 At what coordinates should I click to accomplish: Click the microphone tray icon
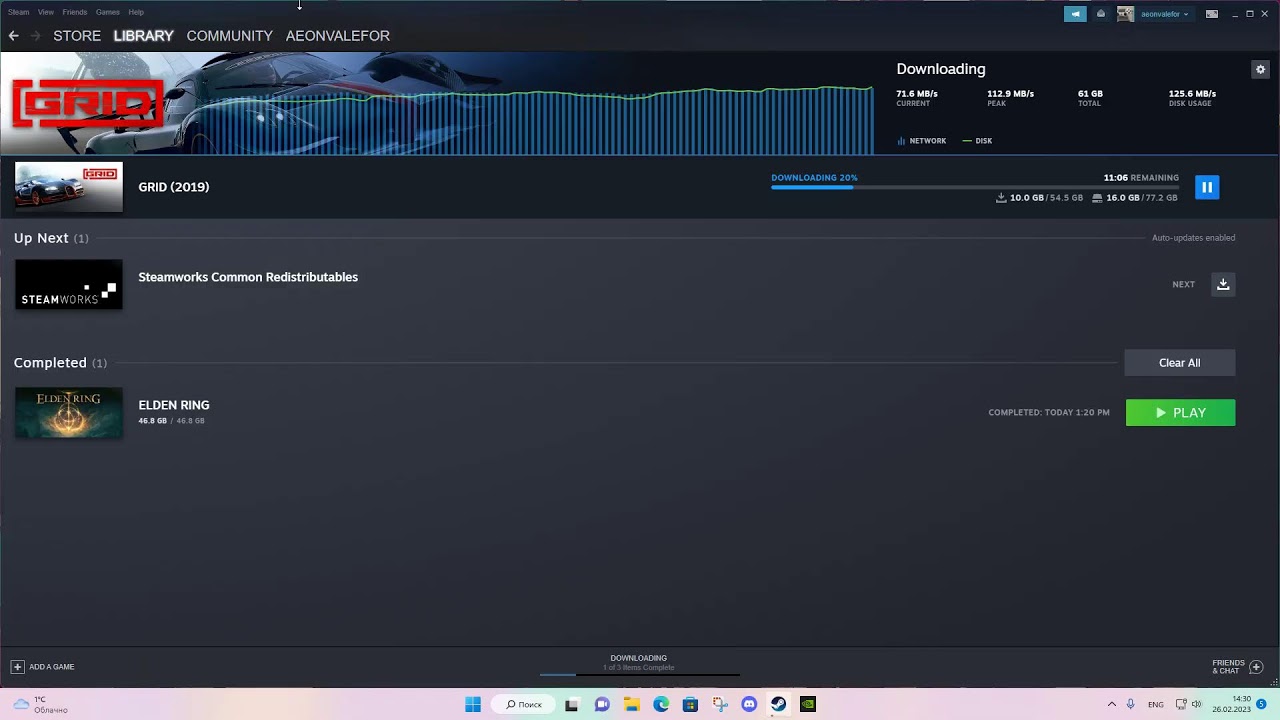[1131, 704]
